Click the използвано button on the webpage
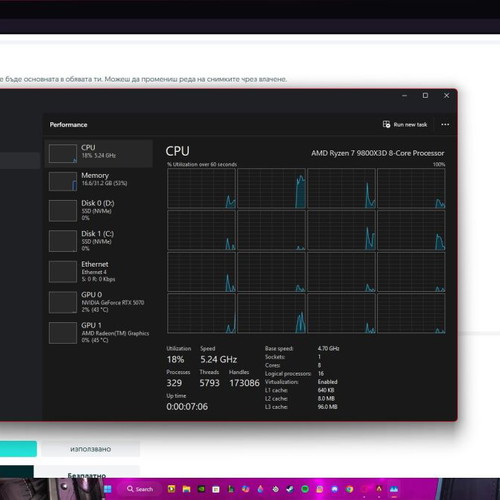The width and height of the screenshot is (500, 500). pos(90,449)
